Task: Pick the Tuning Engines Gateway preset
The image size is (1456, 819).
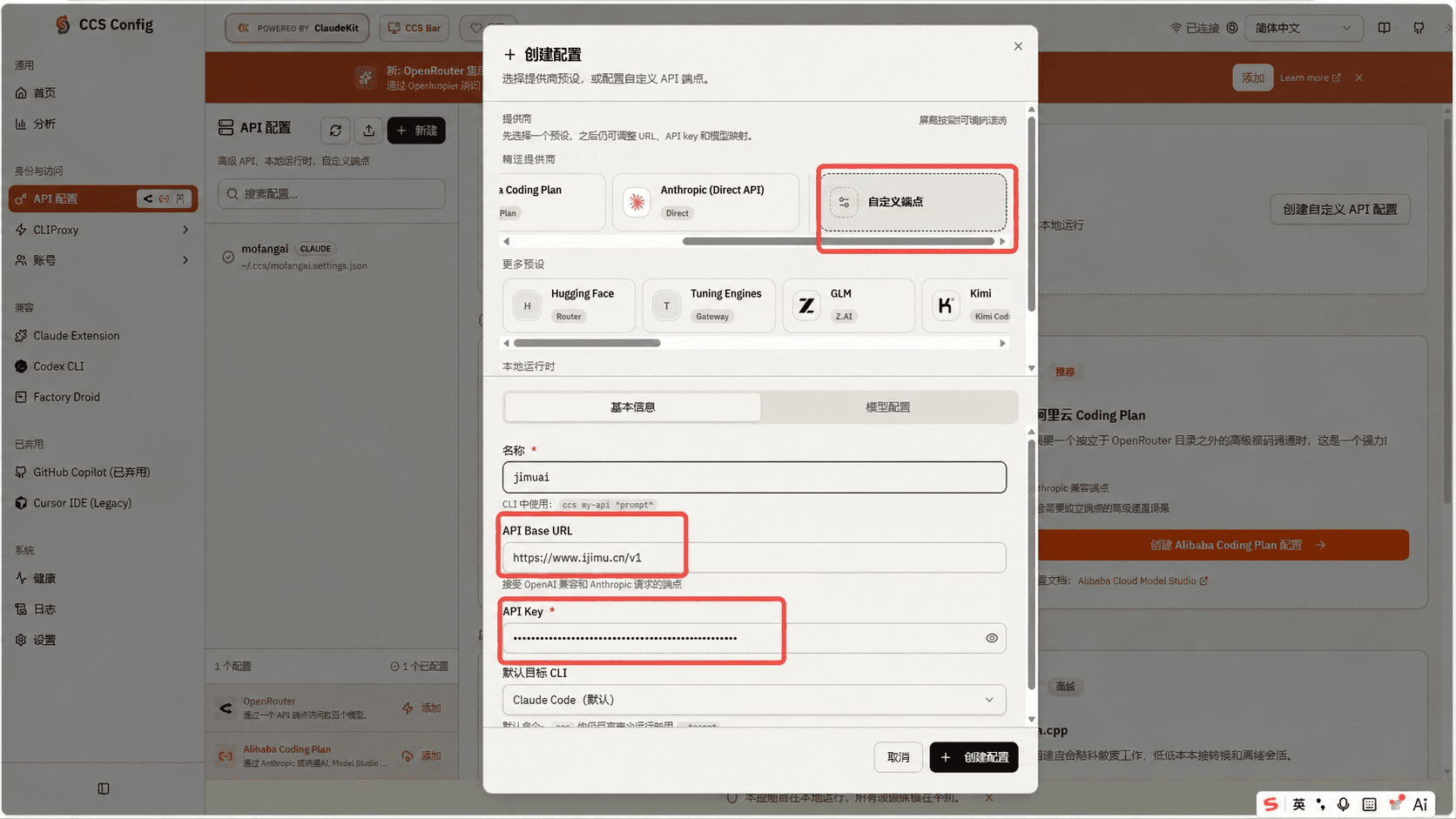Action: pyautogui.click(x=709, y=305)
